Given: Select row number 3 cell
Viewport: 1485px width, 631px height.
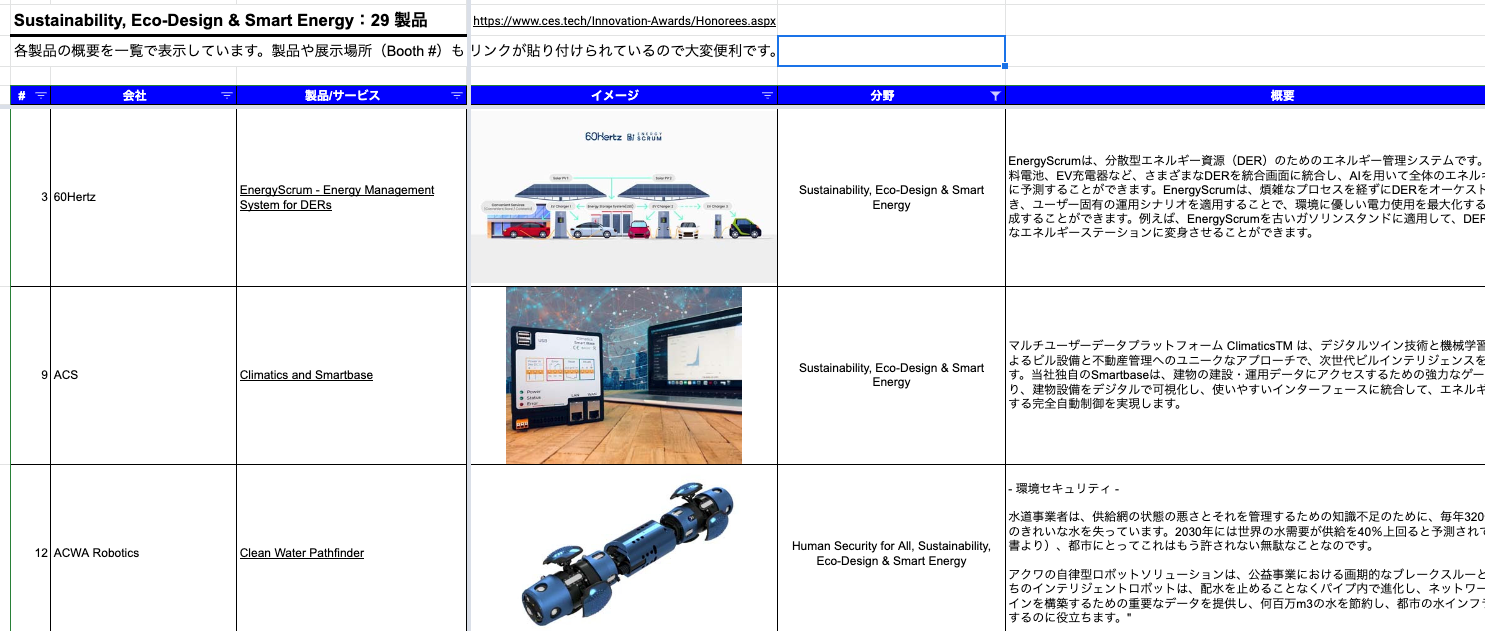Looking at the screenshot, I should pyautogui.click(x=30, y=197).
